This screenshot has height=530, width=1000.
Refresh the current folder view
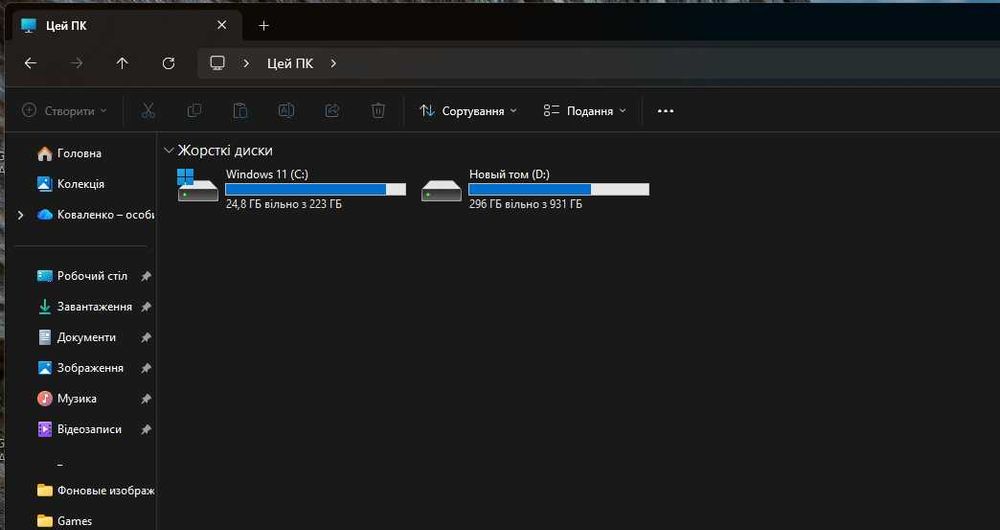click(168, 63)
